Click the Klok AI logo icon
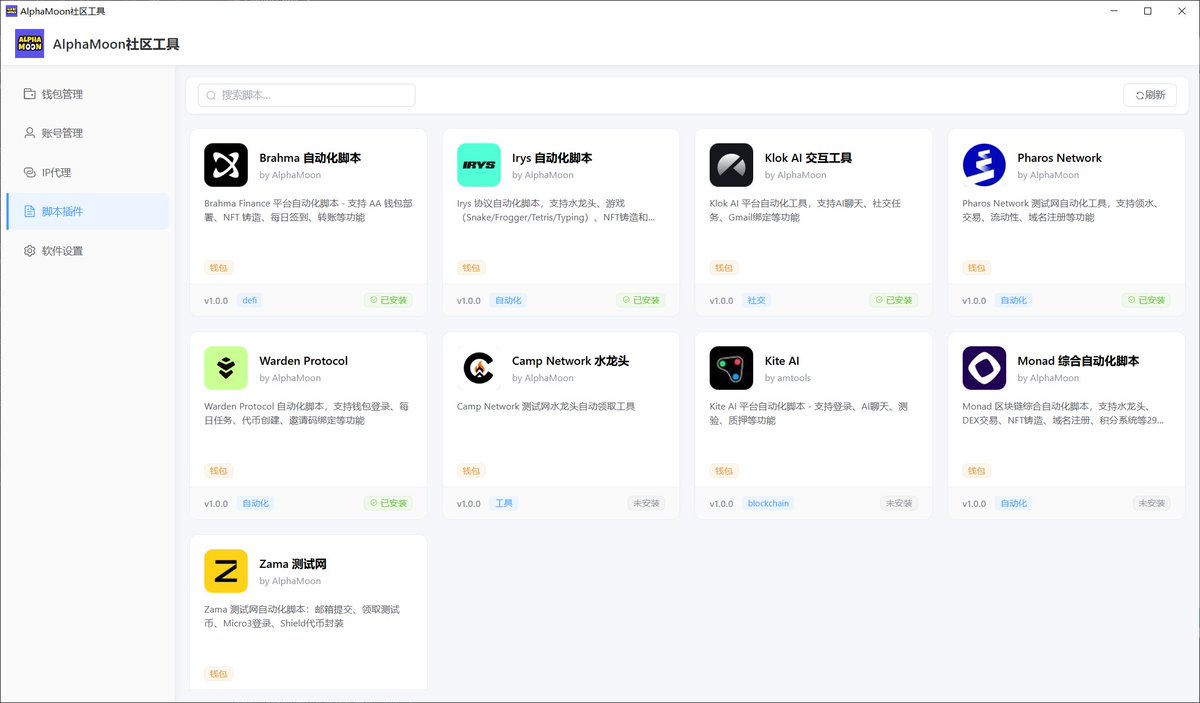1200x703 pixels. 732,165
